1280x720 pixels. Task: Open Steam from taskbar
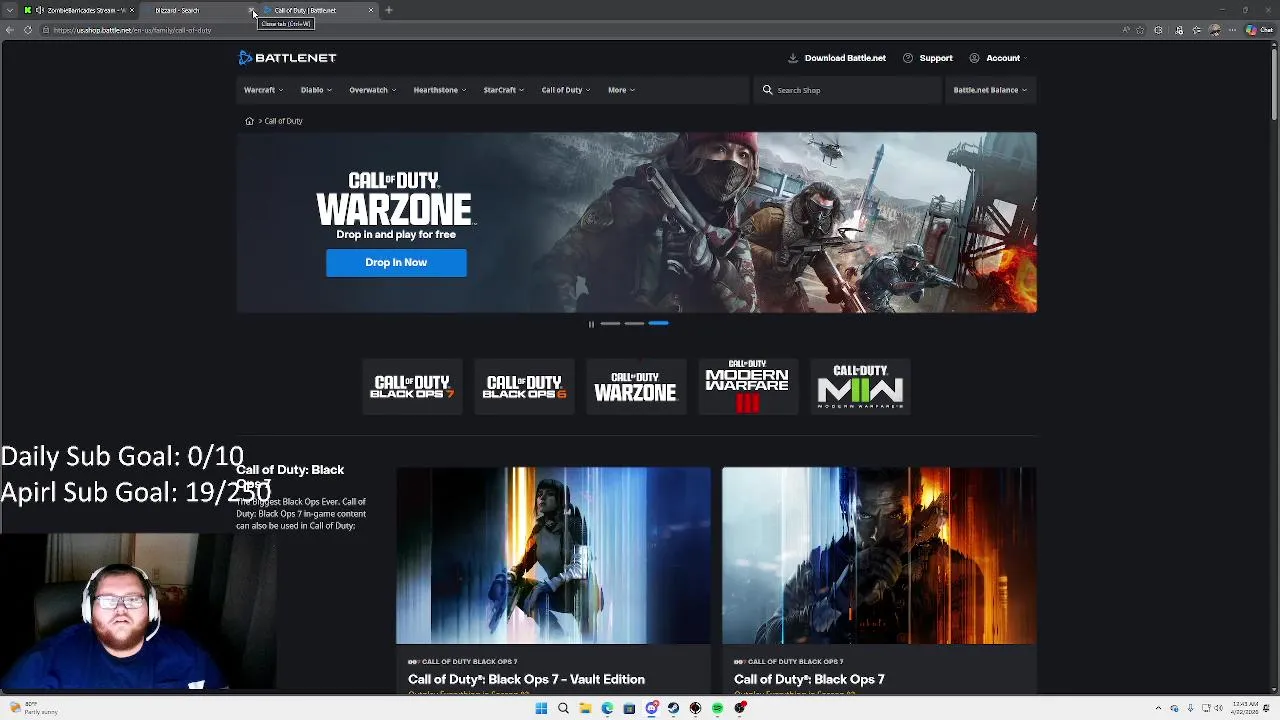click(x=673, y=708)
